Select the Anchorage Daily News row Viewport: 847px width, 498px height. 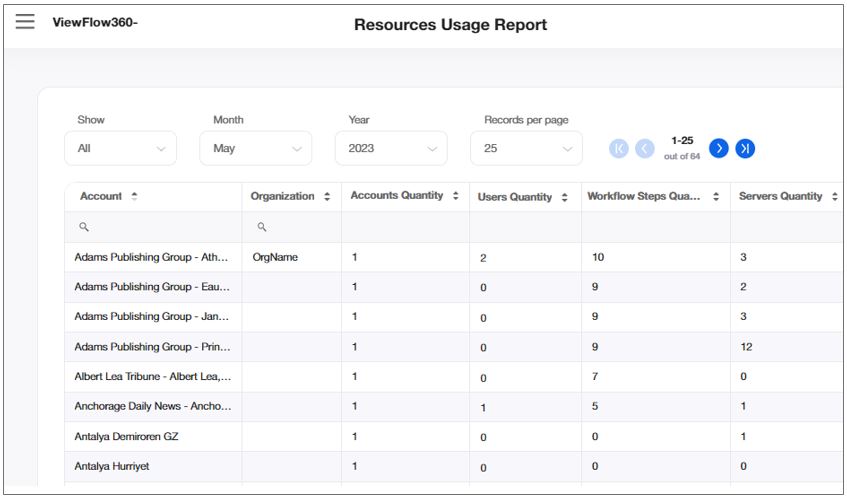[152, 407]
